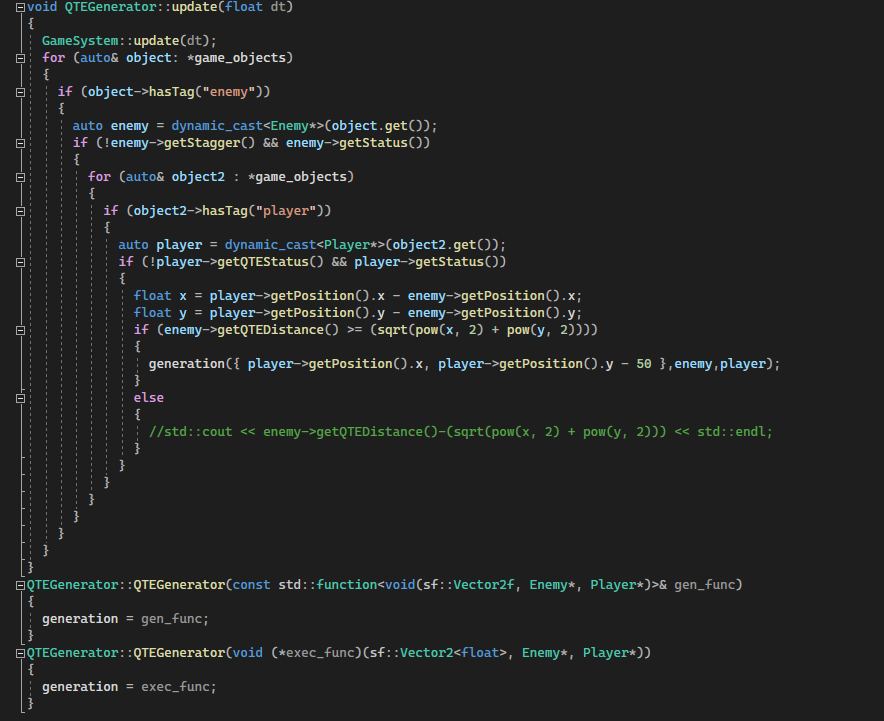Screen dimensions: 884x721
Task: Click the commented std::cout line
Action: tap(461, 432)
